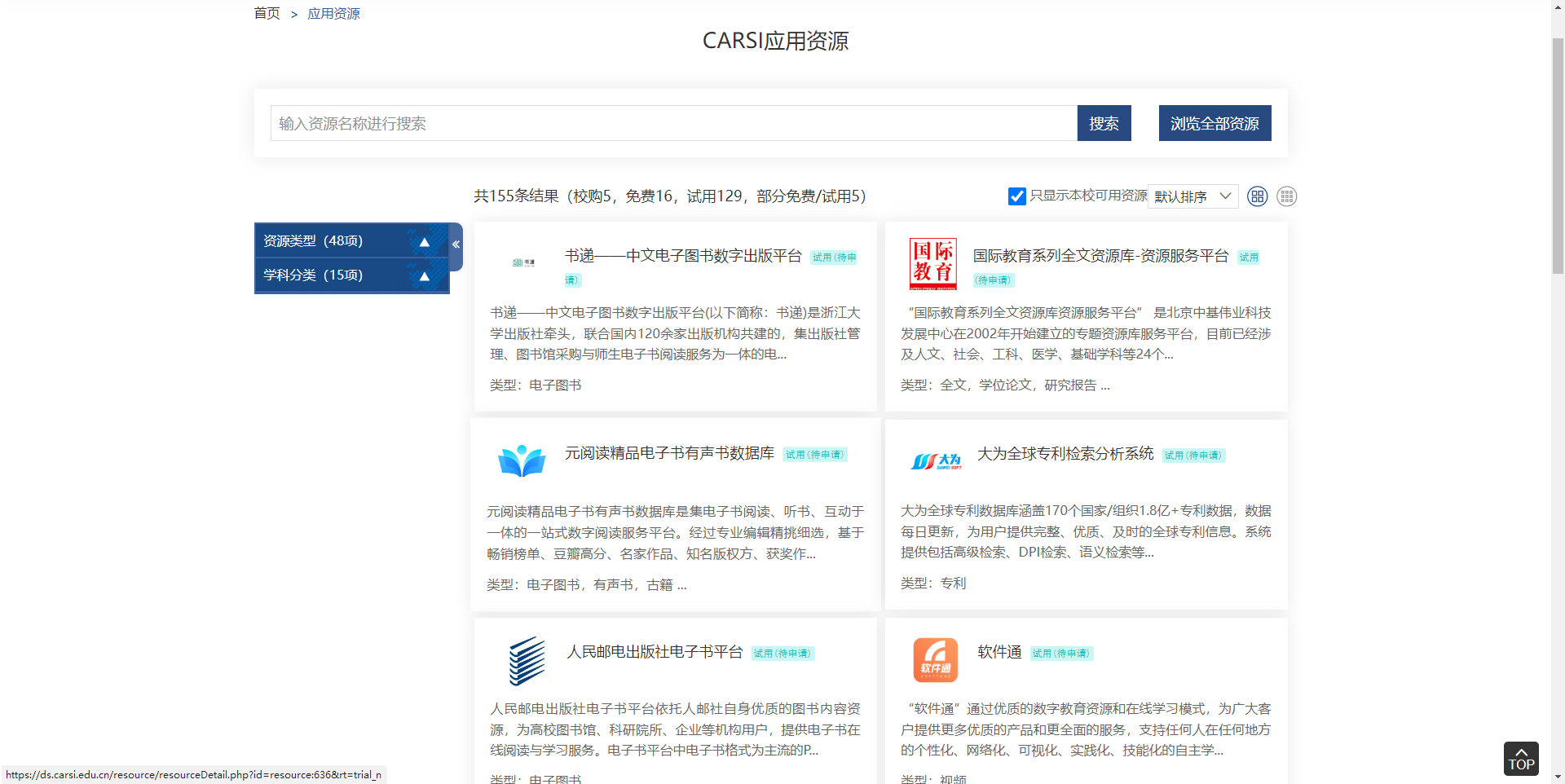The image size is (1565, 784).
Task: Open 应用资源 breadcrumb link
Action: 333,14
